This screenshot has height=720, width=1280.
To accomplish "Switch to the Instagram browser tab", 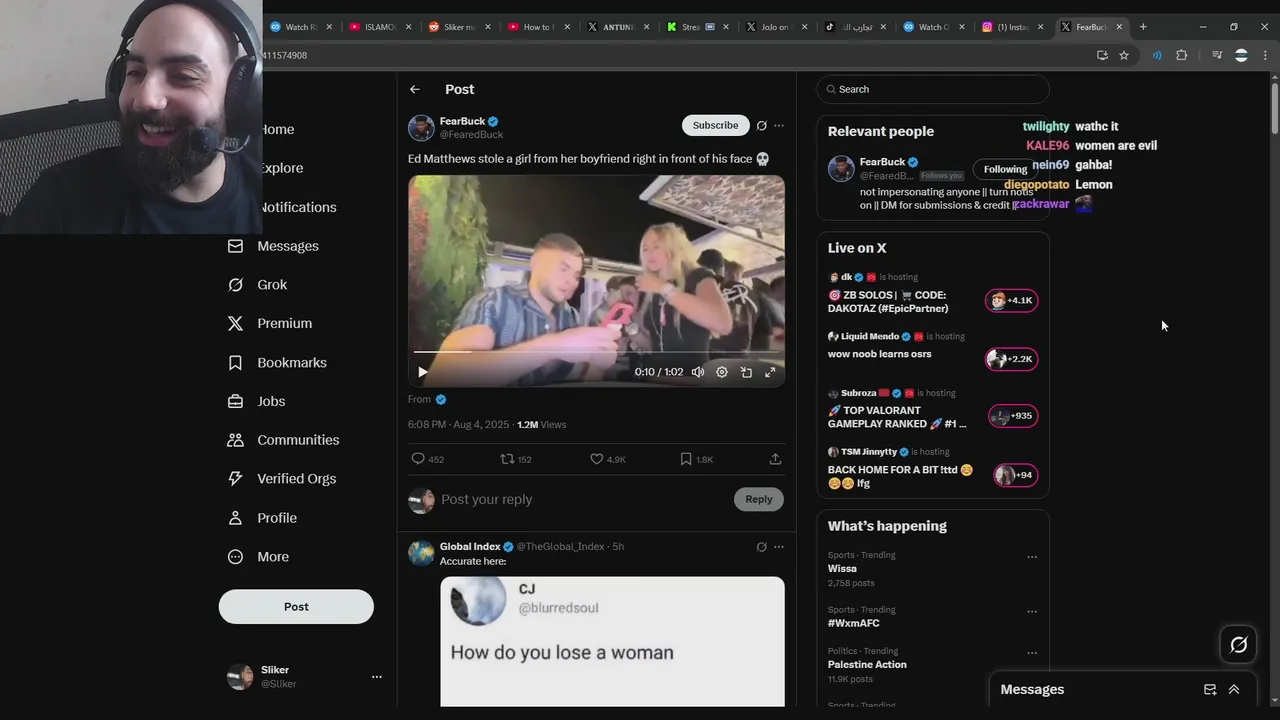I will (1013, 27).
